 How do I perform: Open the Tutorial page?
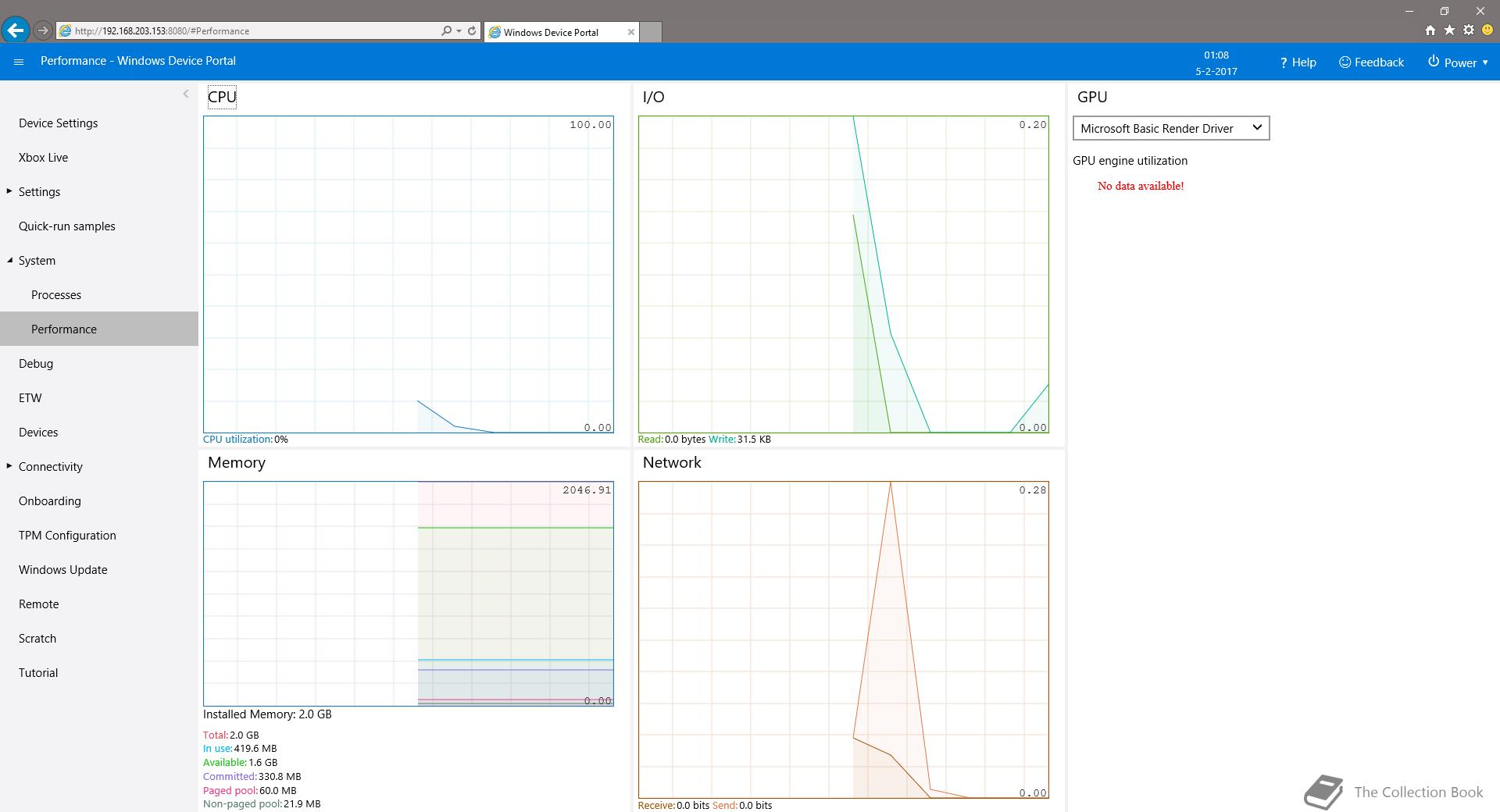click(x=38, y=673)
